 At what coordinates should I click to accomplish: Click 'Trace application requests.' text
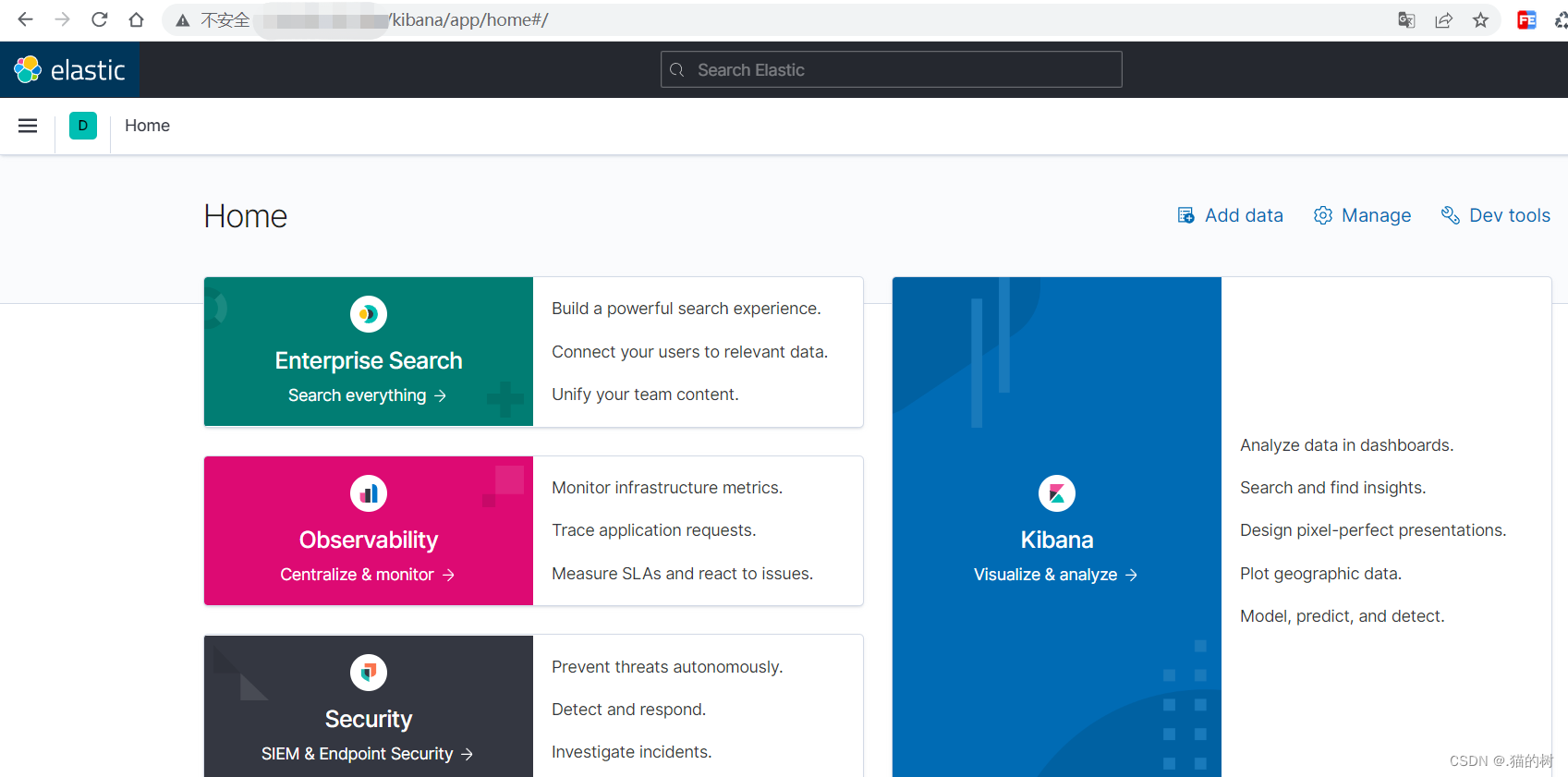[654, 530]
